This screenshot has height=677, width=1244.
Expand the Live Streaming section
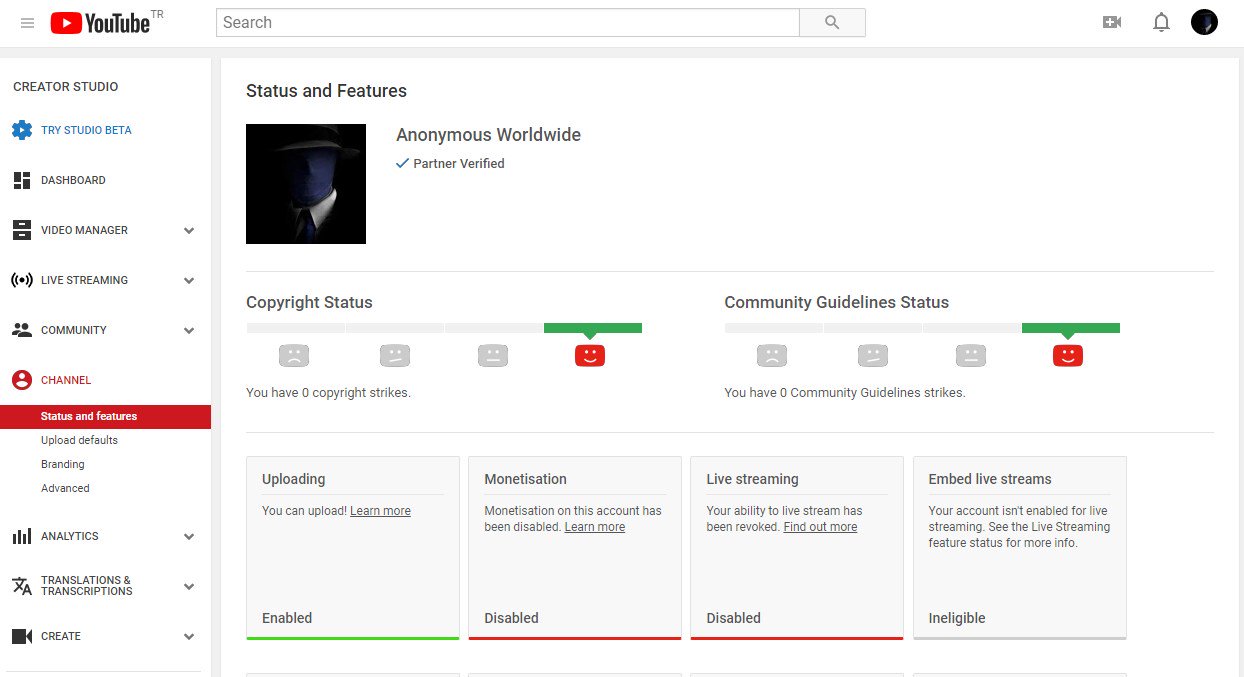189,280
